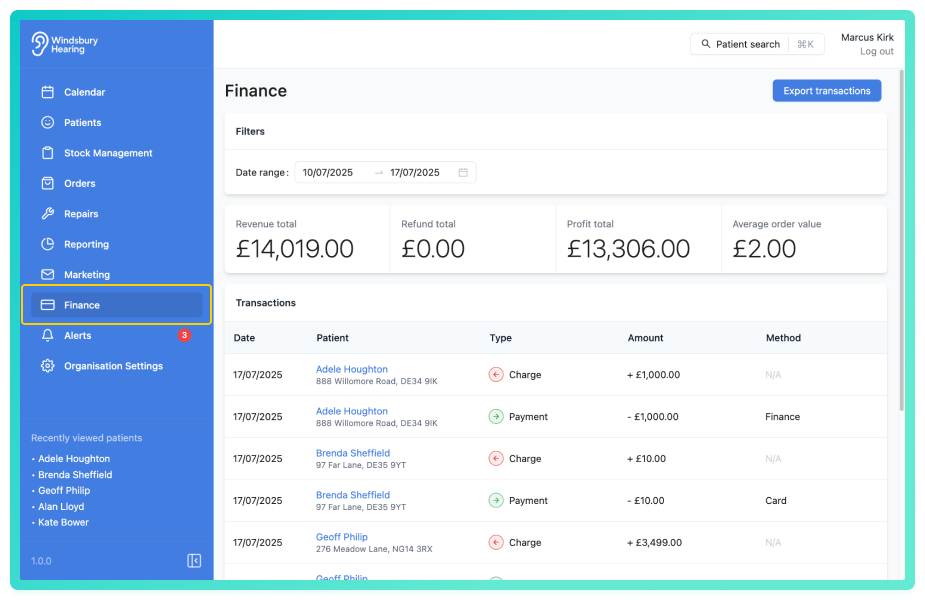Click the start date 10/07/2025 field

tap(328, 172)
